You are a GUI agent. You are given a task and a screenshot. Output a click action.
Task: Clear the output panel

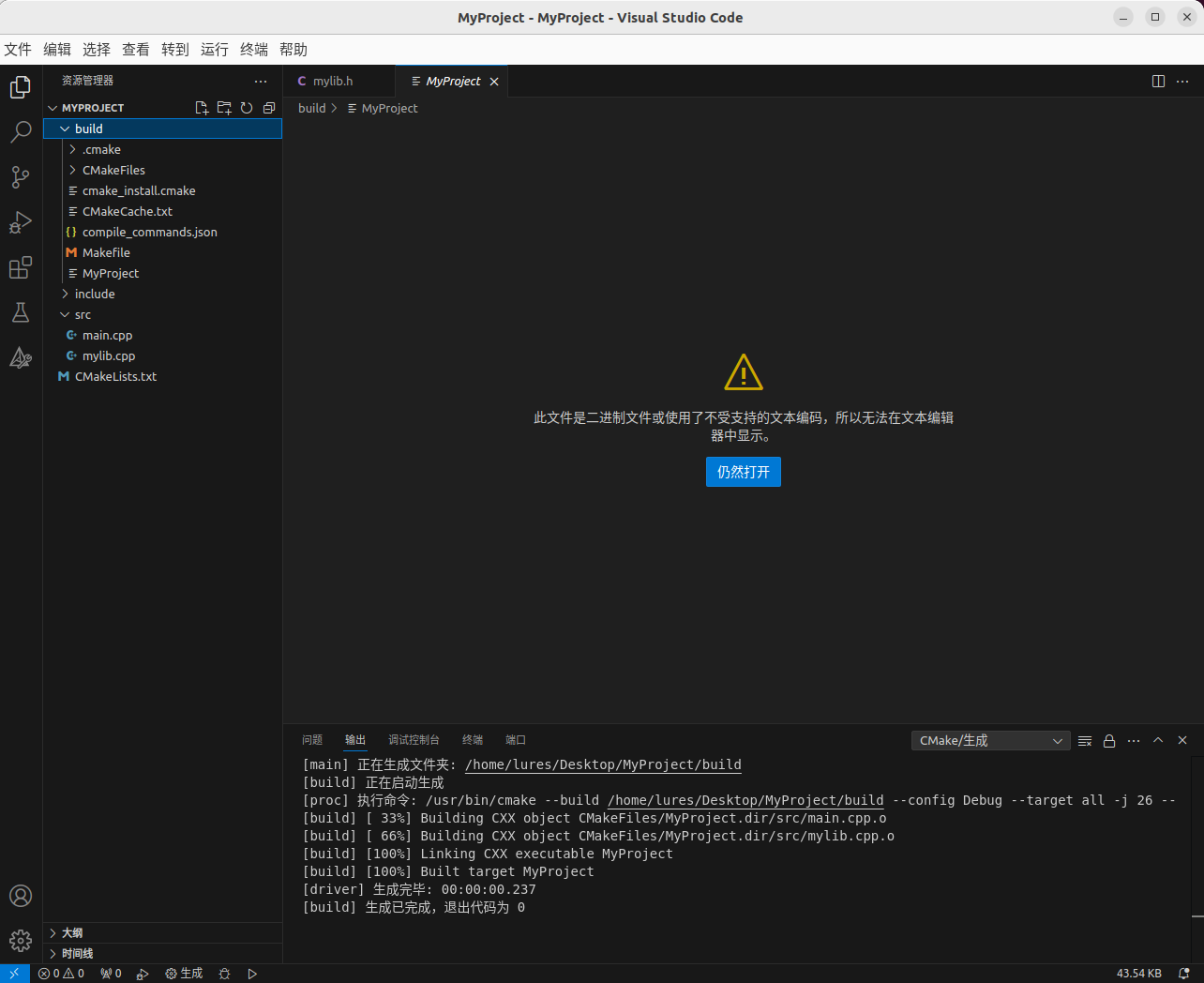pyautogui.click(x=1085, y=740)
